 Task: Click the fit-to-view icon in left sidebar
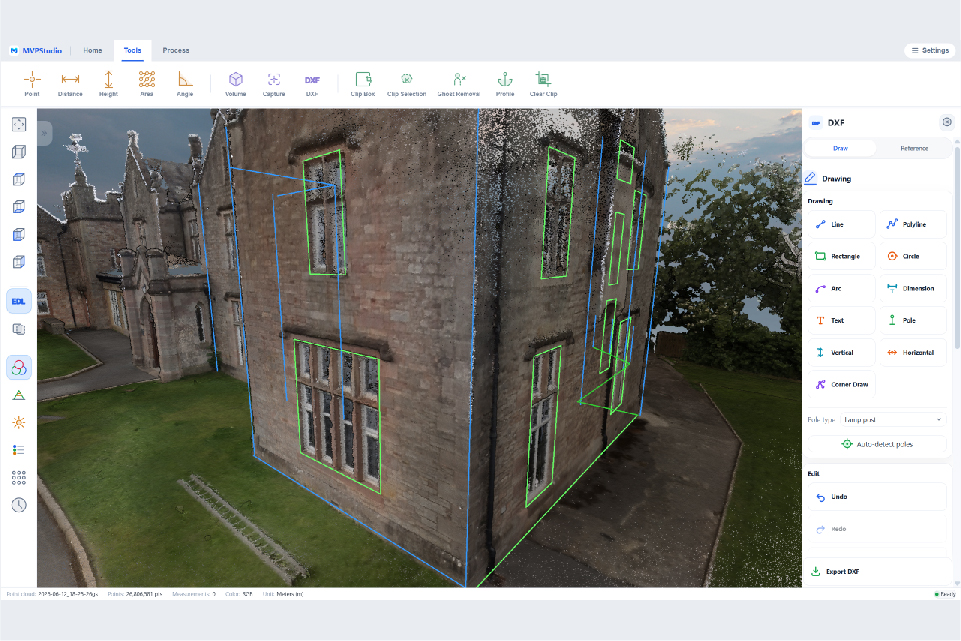19,124
